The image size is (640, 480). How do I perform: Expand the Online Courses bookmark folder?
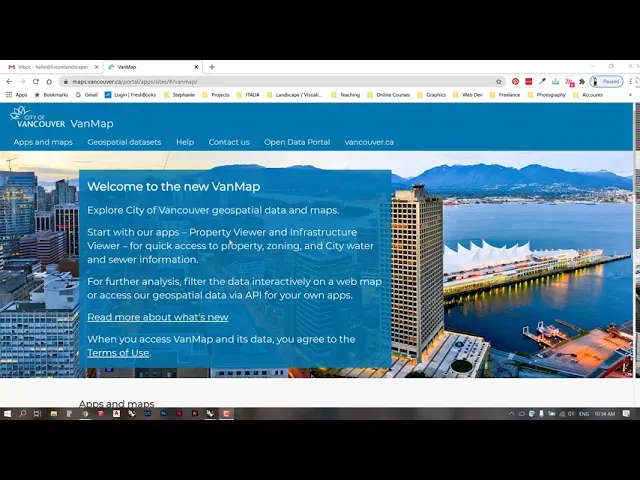click(389, 94)
